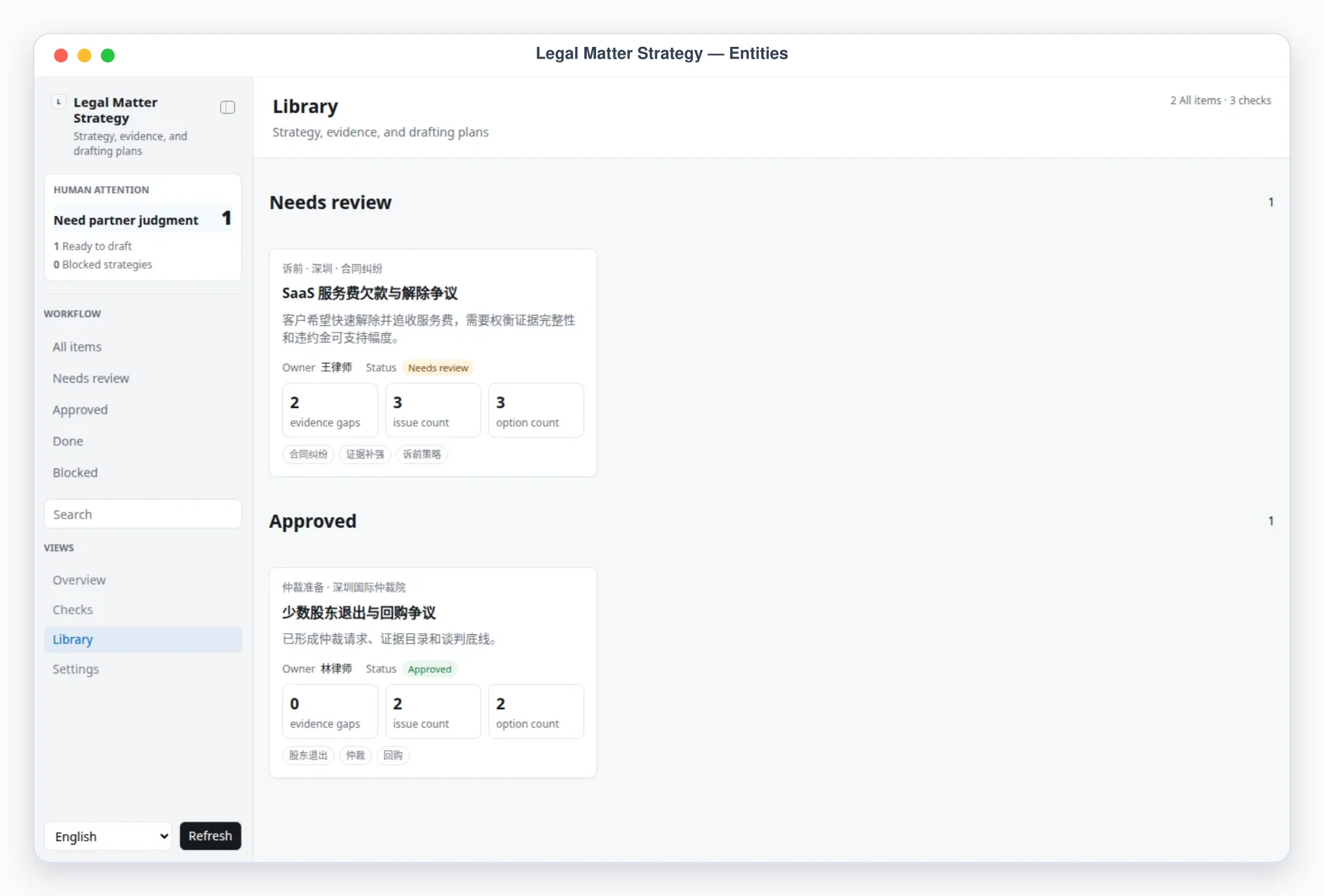This screenshot has height=896, width=1324.
Task: Open the language dropdown showing English
Action: pos(108,836)
